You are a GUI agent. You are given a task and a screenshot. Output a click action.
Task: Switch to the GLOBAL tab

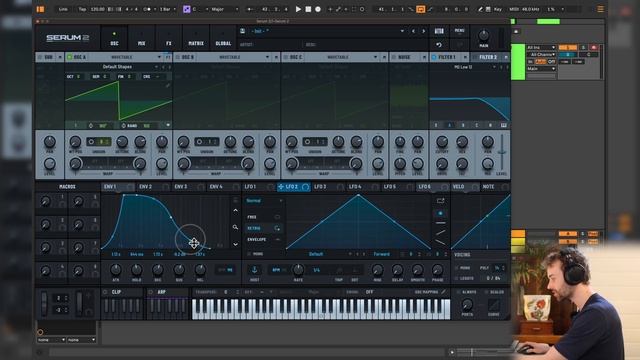coord(223,38)
